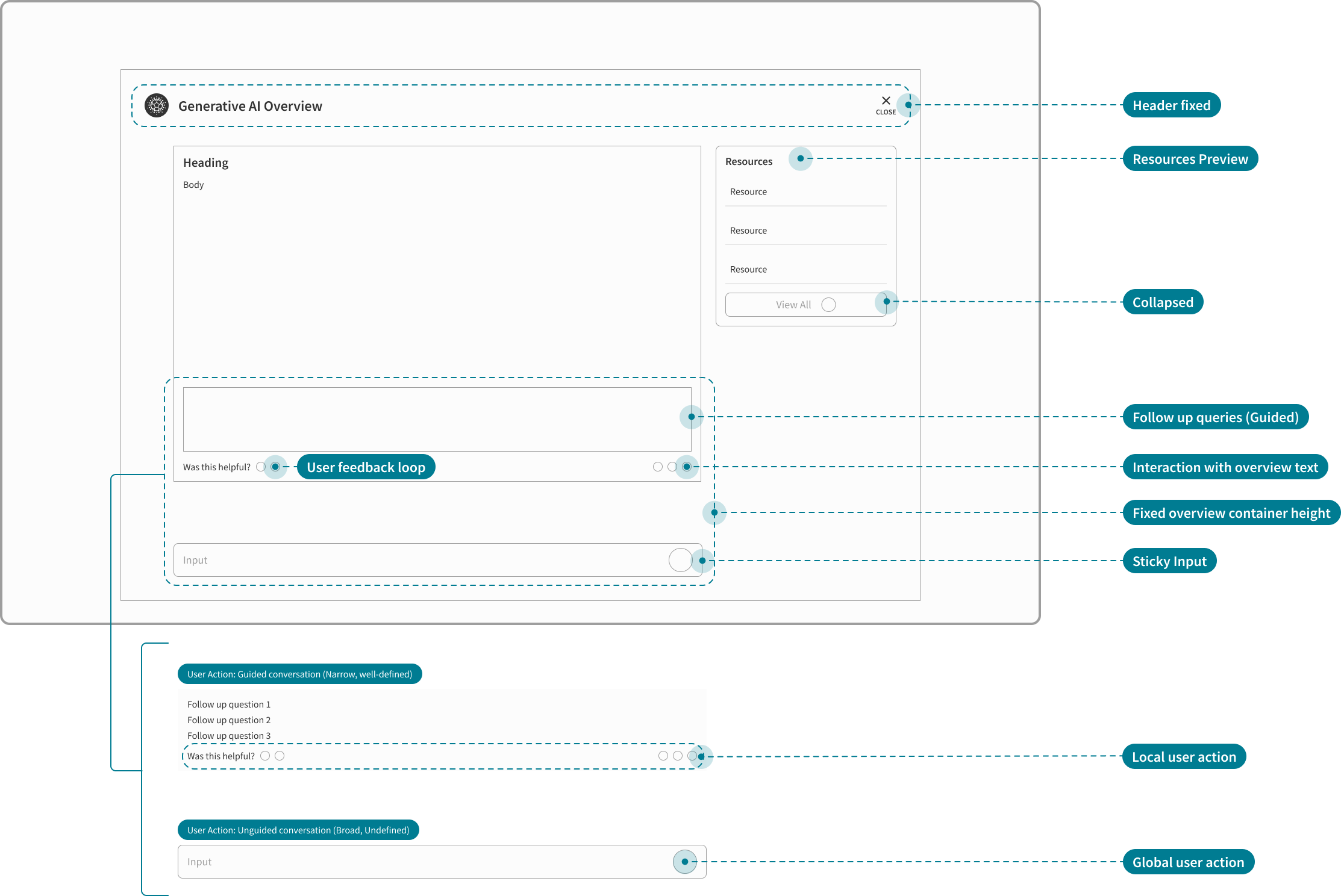Image resolution: width=1341 pixels, height=896 pixels.
Task: Select Follow up question 3
Action: point(229,736)
